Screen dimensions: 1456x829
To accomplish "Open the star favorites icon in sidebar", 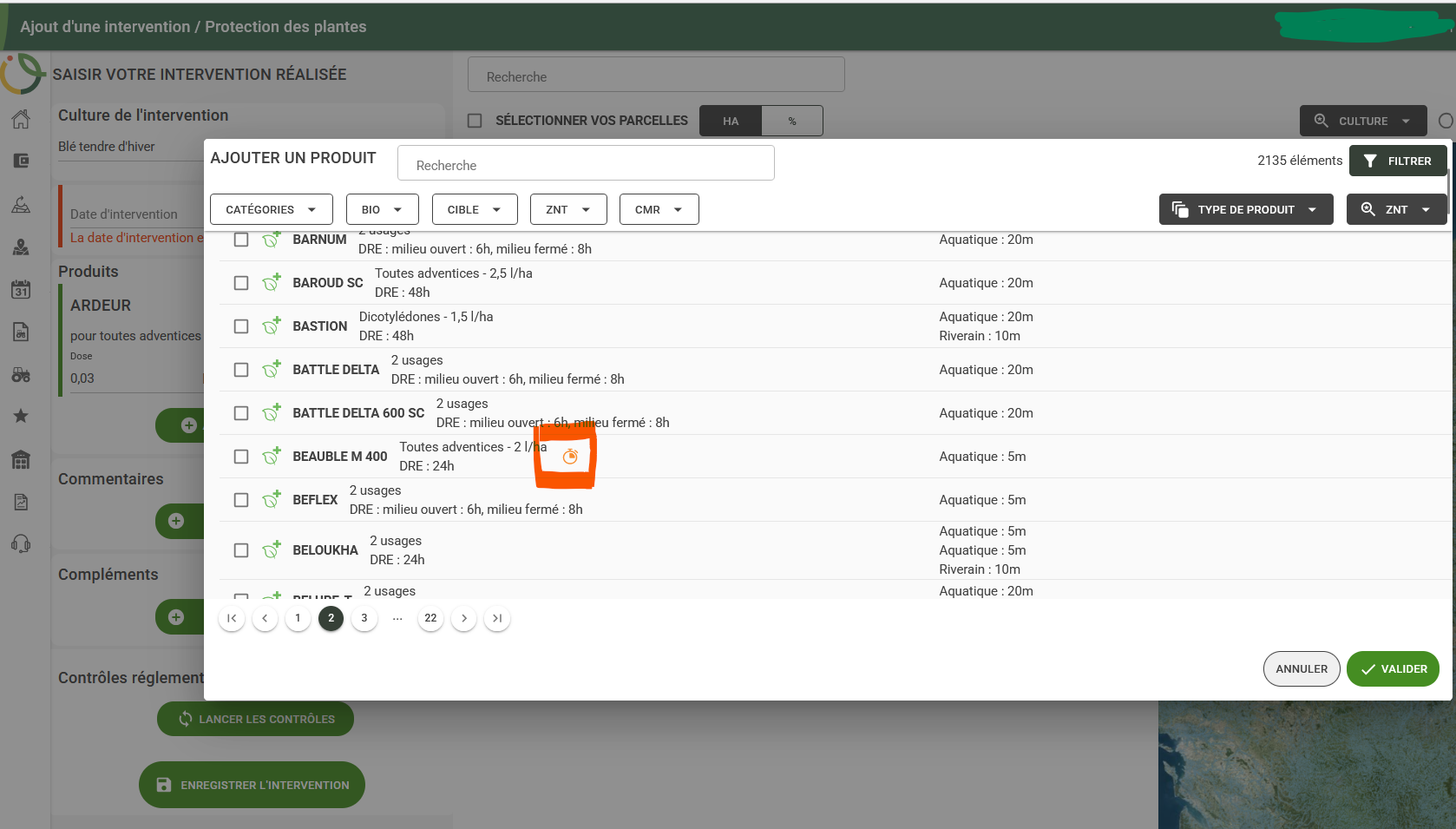I will 21,416.
